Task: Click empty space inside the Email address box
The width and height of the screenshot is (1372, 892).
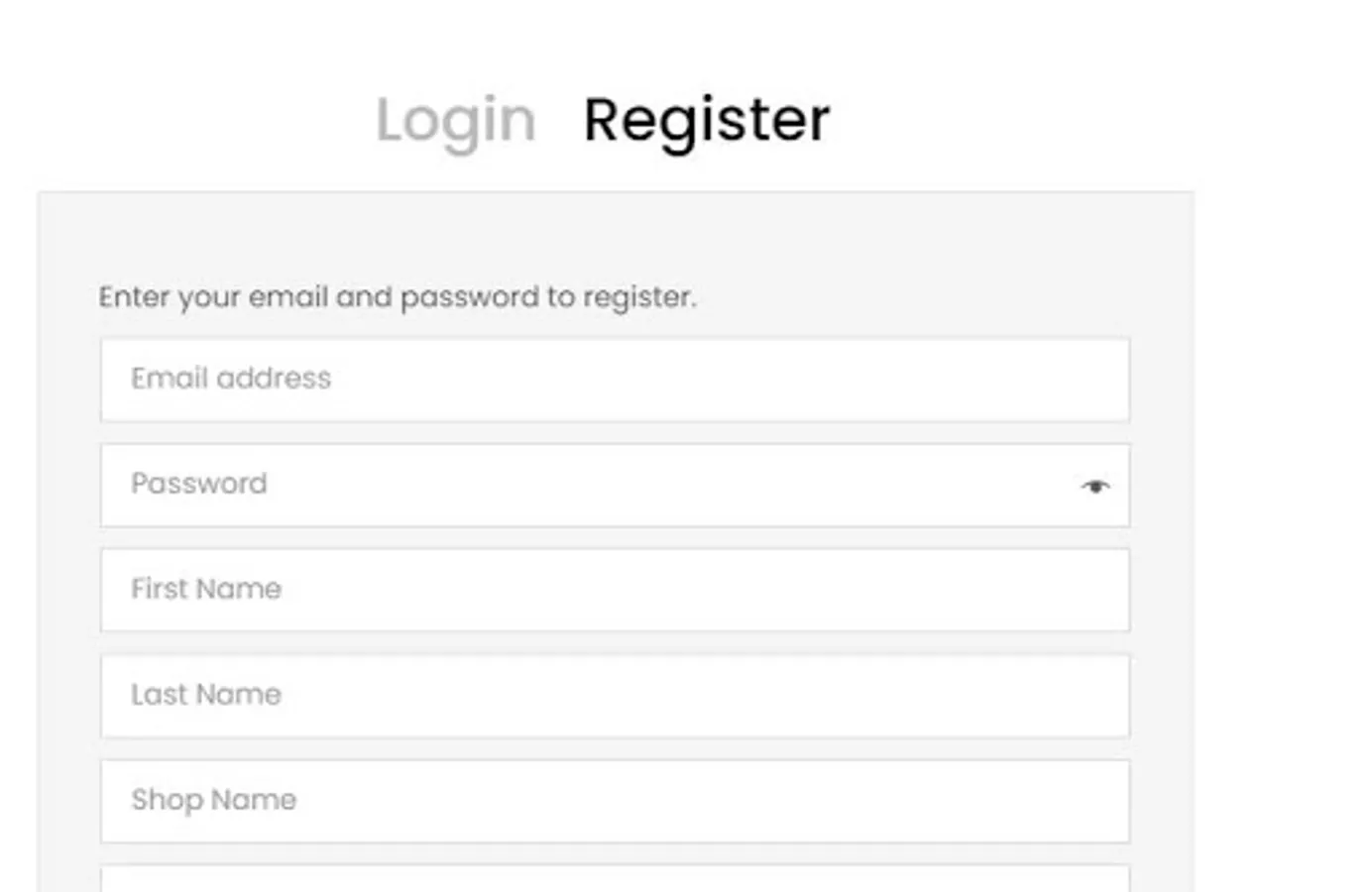Action: coord(743,380)
